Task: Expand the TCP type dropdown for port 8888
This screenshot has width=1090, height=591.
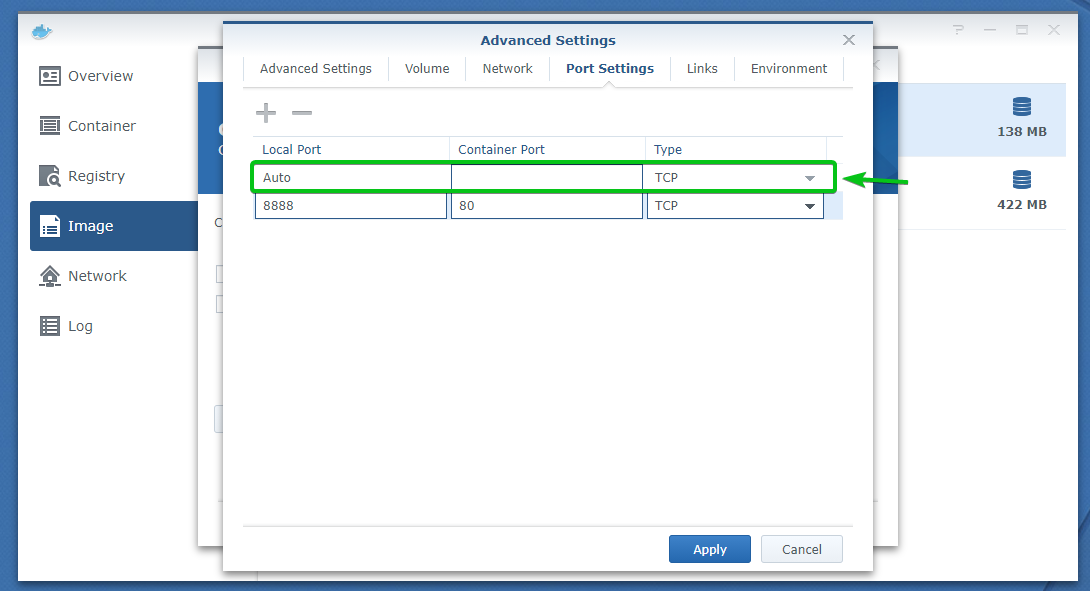Action: (x=809, y=206)
